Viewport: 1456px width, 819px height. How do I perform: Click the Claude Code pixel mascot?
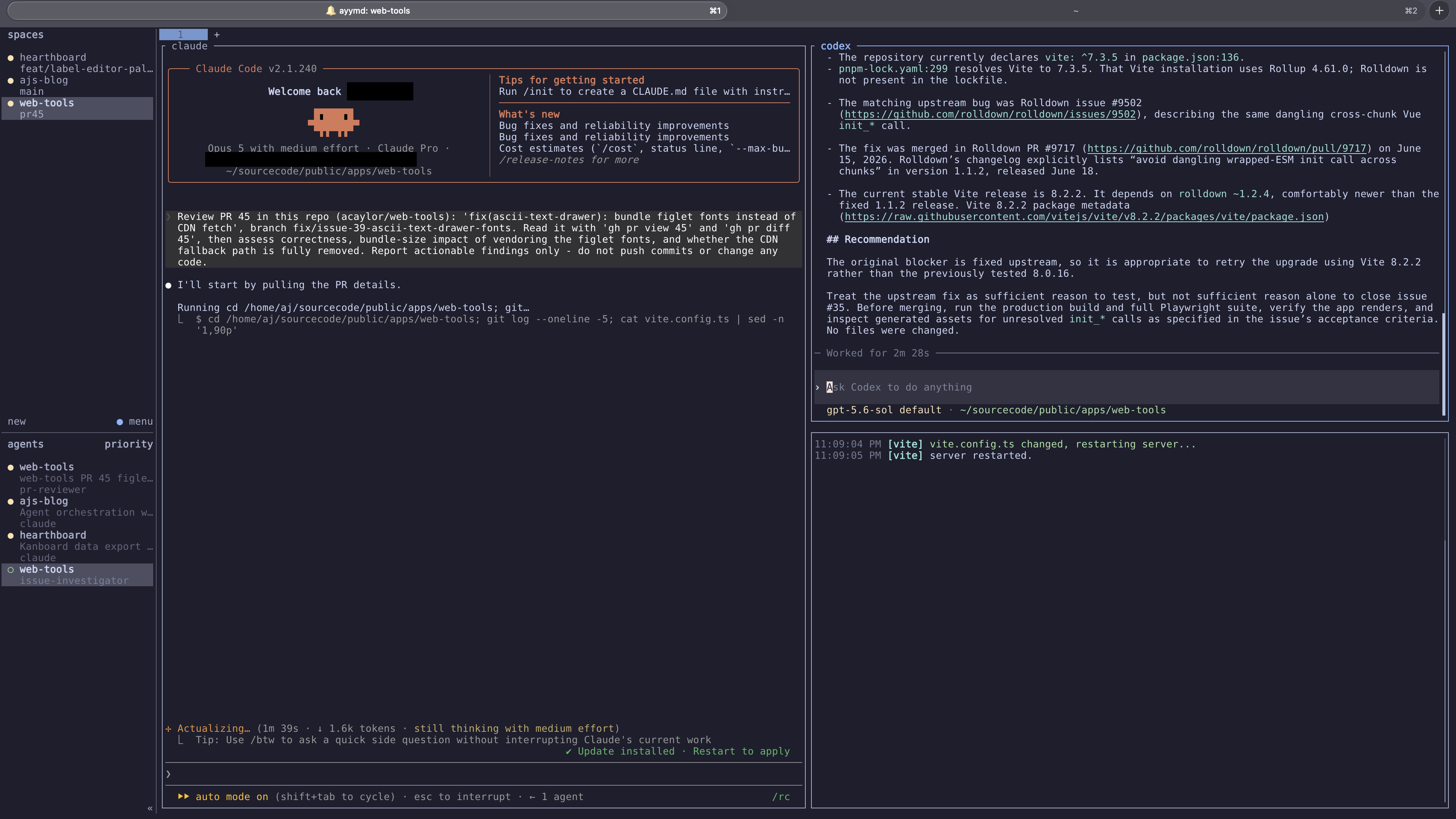333,122
